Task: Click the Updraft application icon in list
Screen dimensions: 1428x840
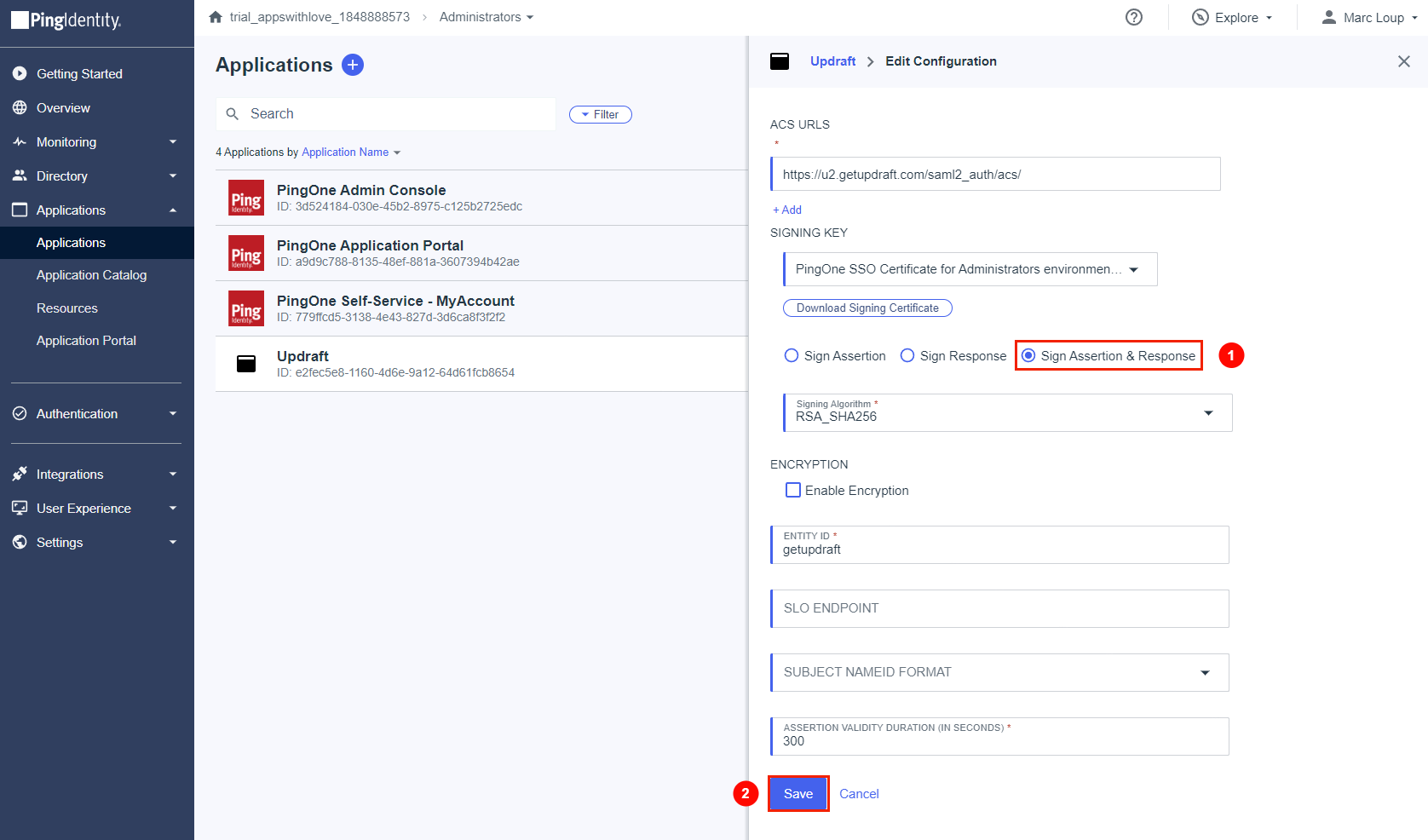Action: [246, 364]
